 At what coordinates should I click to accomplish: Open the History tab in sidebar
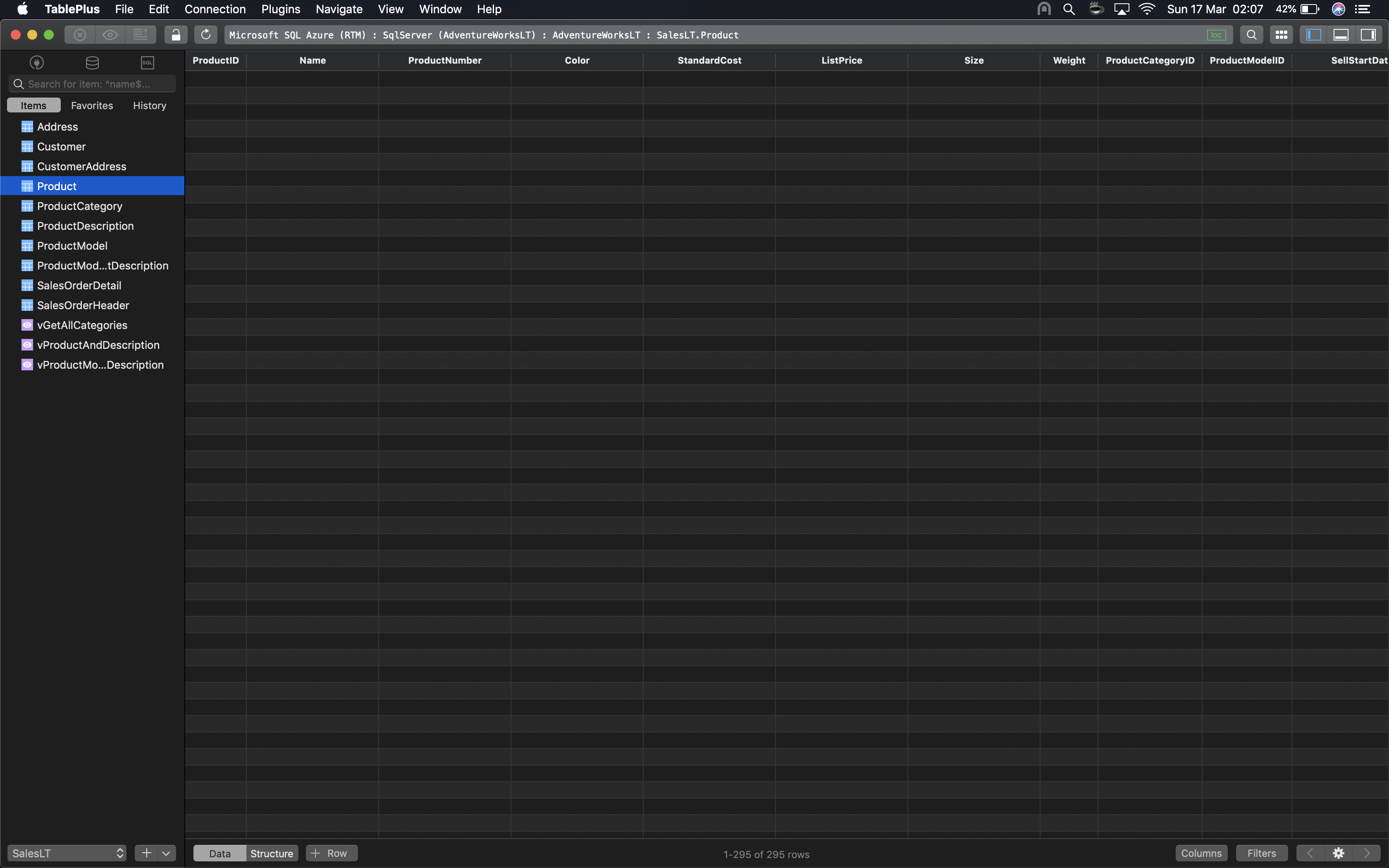[149, 105]
